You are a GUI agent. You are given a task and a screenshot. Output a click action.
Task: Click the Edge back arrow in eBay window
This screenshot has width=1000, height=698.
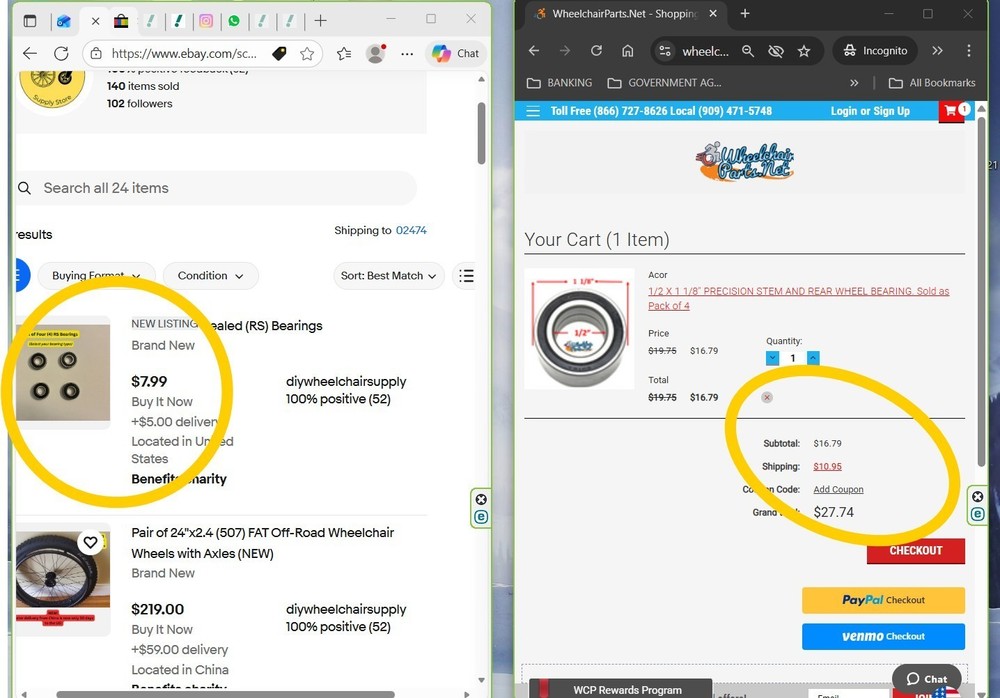[x=30, y=54]
